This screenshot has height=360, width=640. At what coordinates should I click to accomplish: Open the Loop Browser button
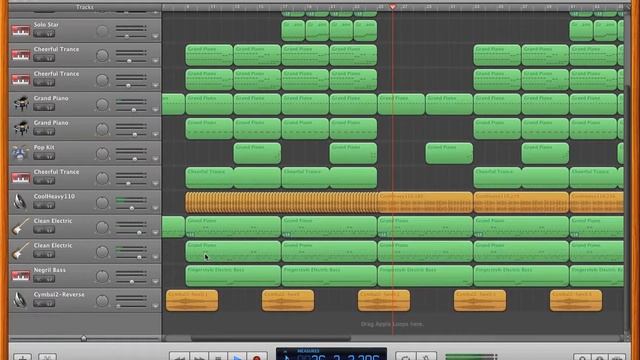pyautogui.click(x=582, y=357)
